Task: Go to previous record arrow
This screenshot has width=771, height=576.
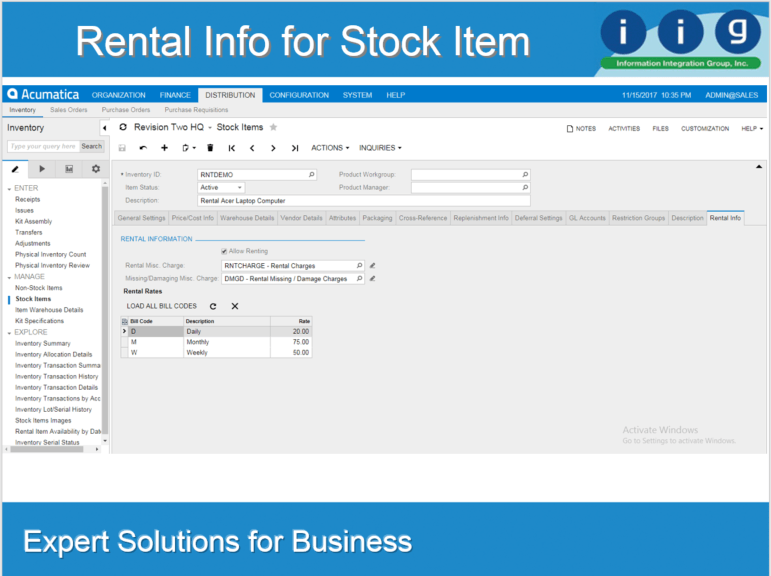Action: [x=252, y=148]
